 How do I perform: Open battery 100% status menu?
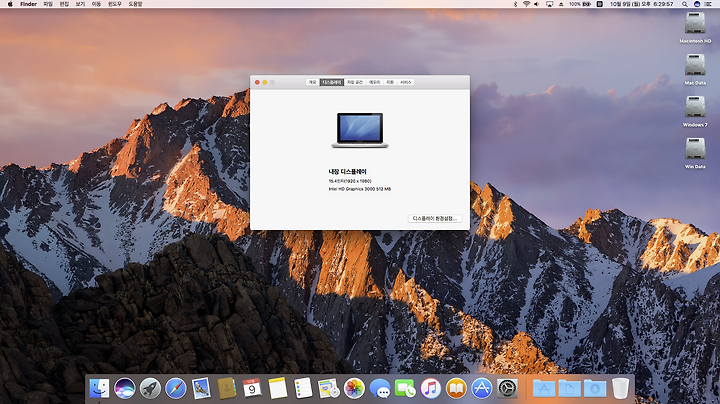tap(580, 4)
